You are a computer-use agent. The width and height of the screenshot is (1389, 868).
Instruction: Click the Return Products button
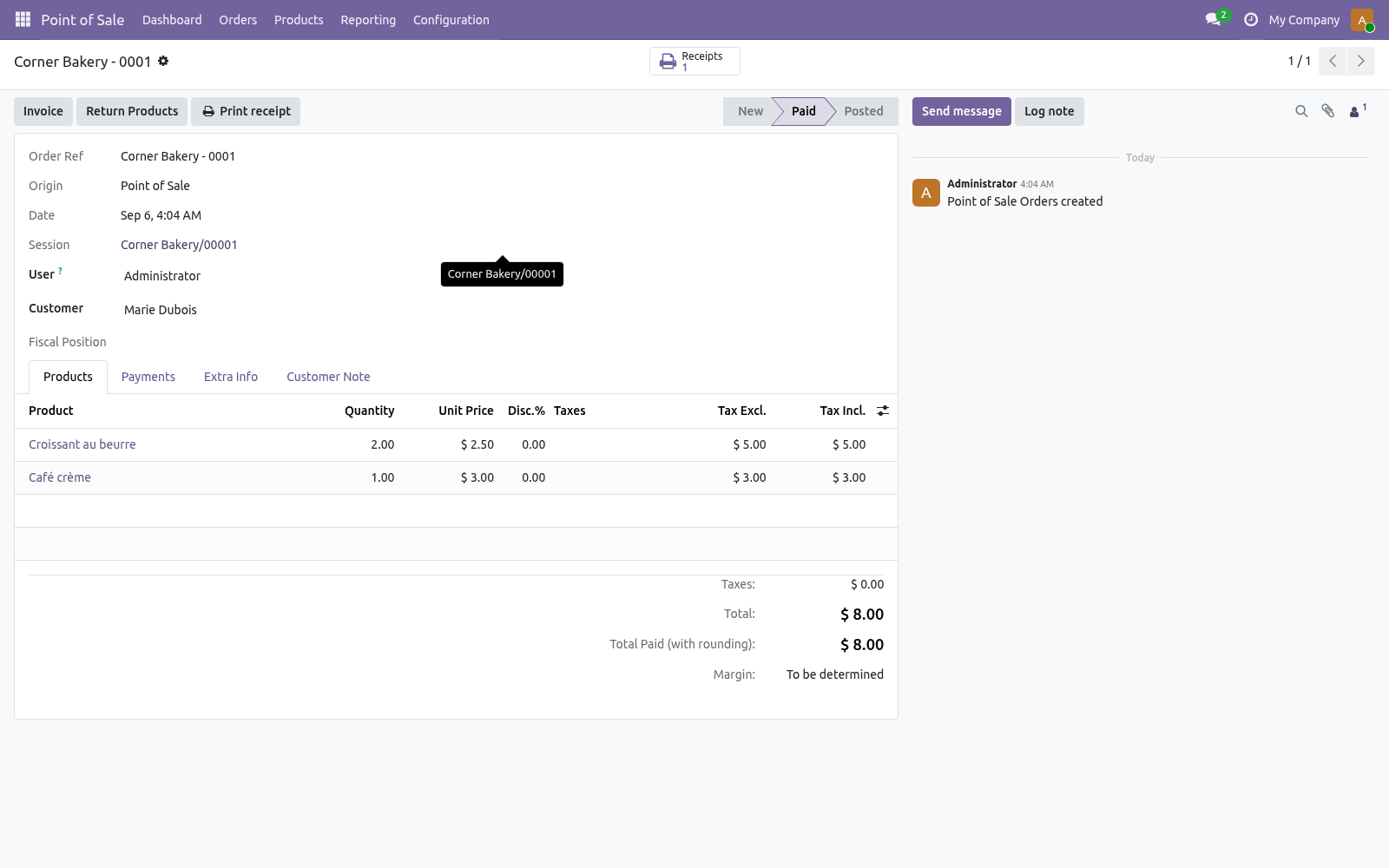(x=132, y=111)
